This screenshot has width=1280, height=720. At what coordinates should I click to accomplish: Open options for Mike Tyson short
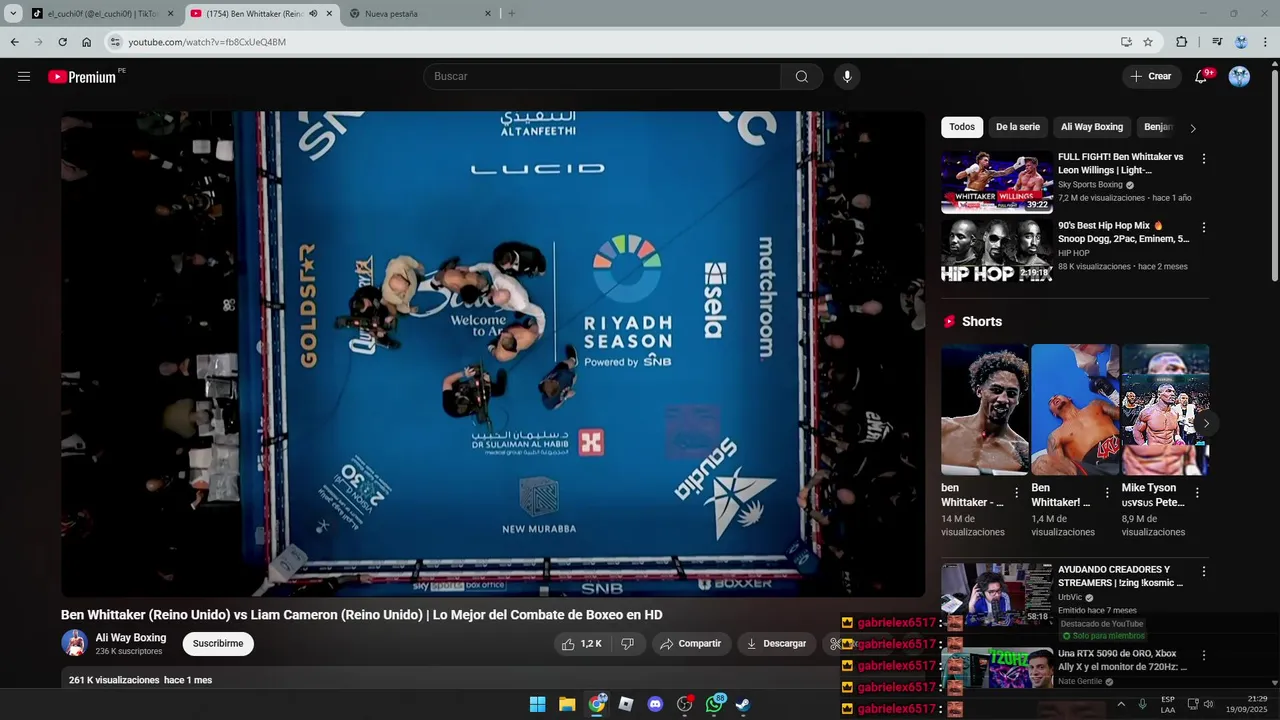[1196, 492]
